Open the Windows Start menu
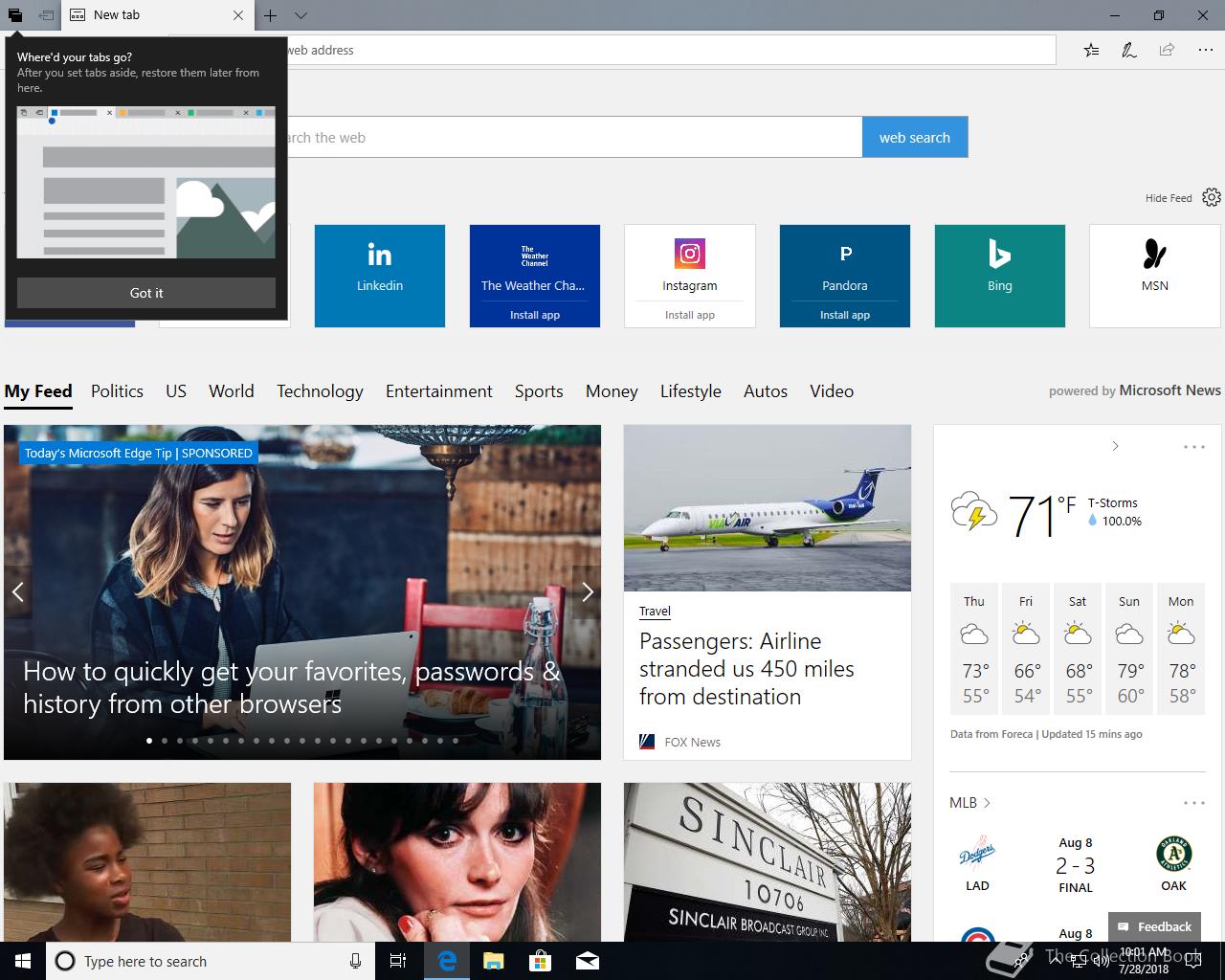Viewport: 1225px width, 980px height. click(23, 961)
